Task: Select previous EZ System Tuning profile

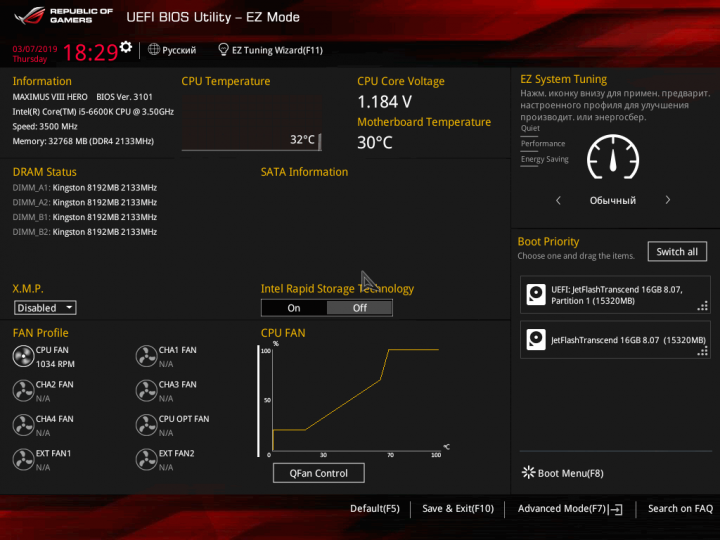Action: coord(558,200)
